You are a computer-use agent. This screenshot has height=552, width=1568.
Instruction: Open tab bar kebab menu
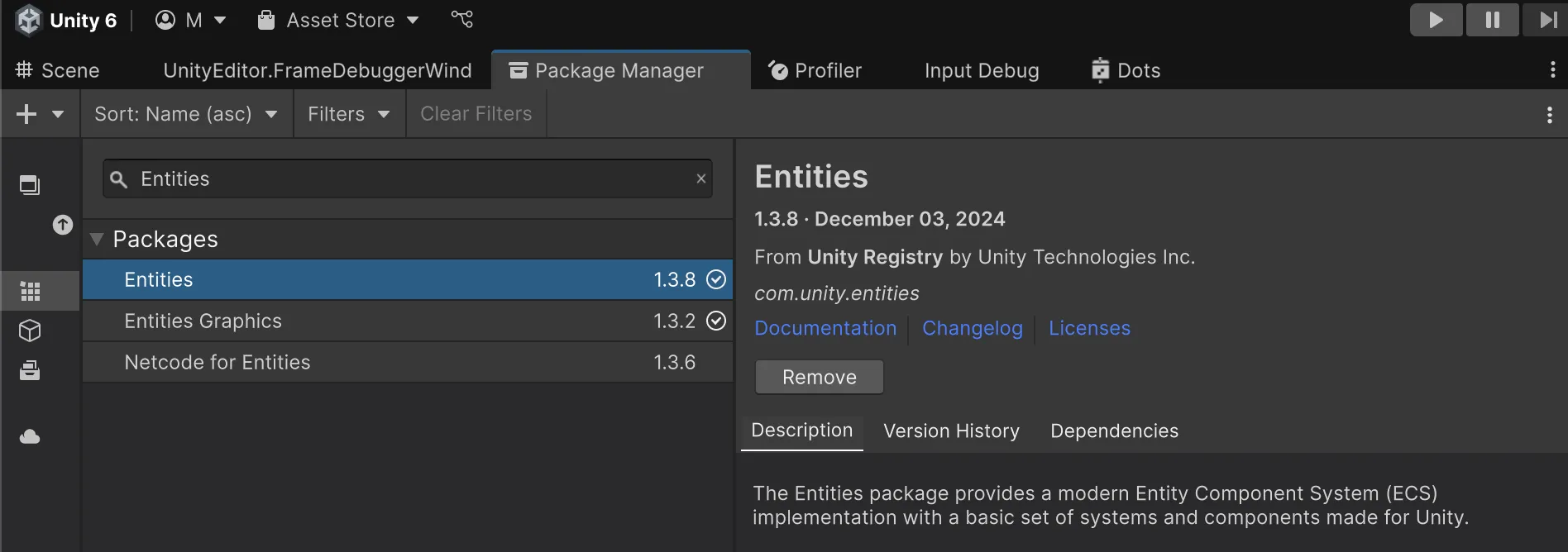1552,70
